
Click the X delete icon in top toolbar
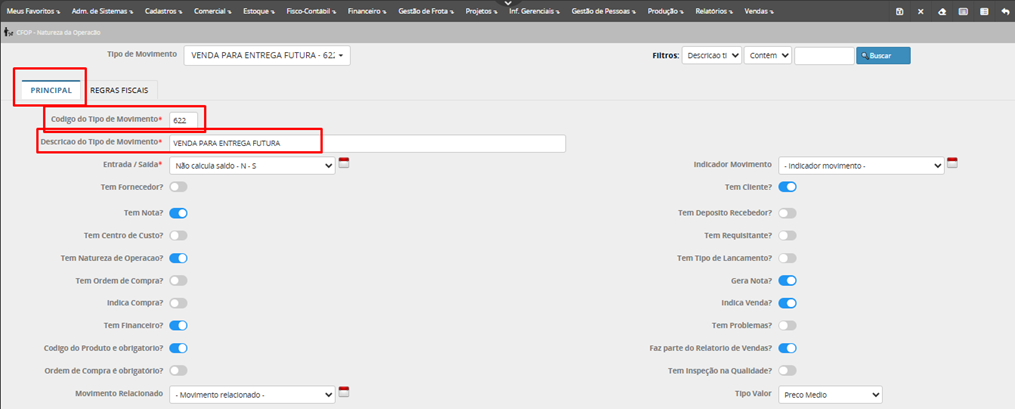[x=920, y=11]
